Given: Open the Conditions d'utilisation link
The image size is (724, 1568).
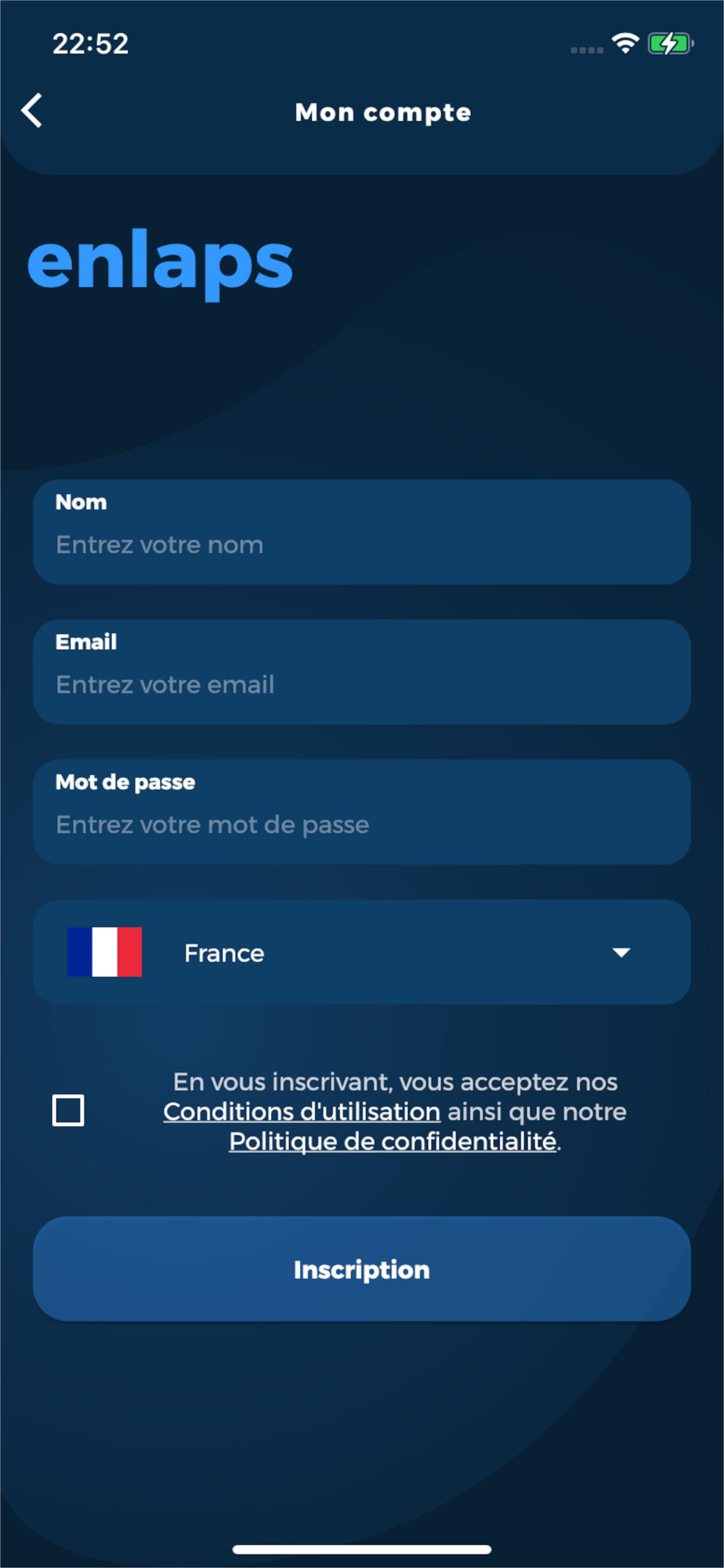Looking at the screenshot, I should (302, 1112).
